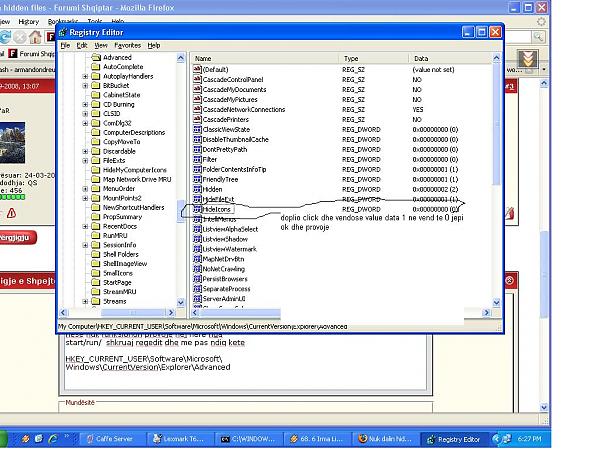The width and height of the screenshot is (600, 450).
Task: Expand the FileExts tree node
Action: pyautogui.click(x=85, y=161)
